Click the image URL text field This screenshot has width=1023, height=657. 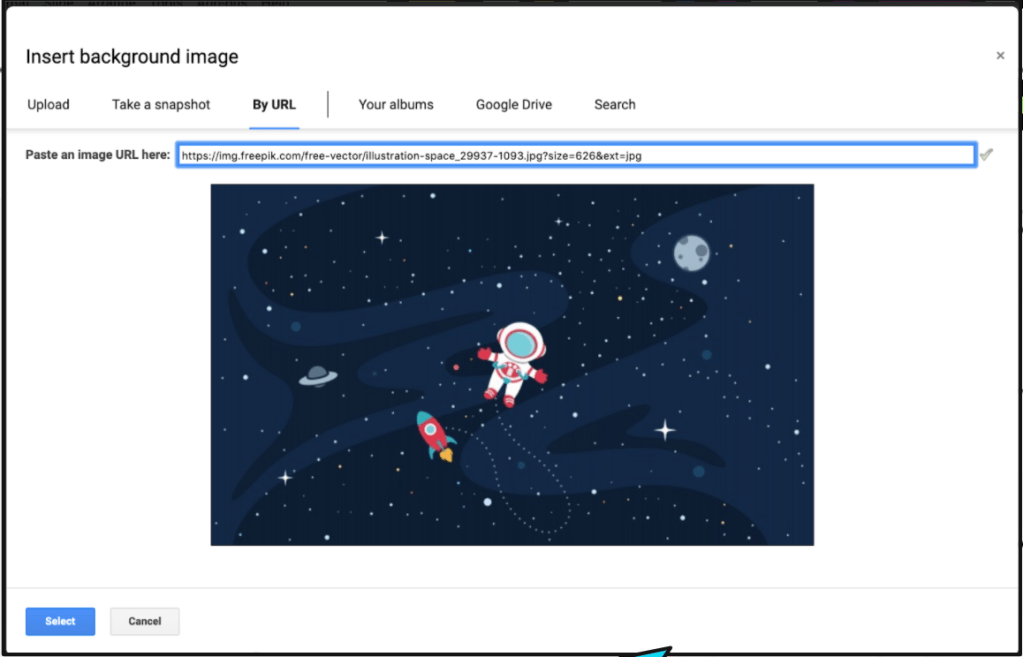tap(575, 155)
